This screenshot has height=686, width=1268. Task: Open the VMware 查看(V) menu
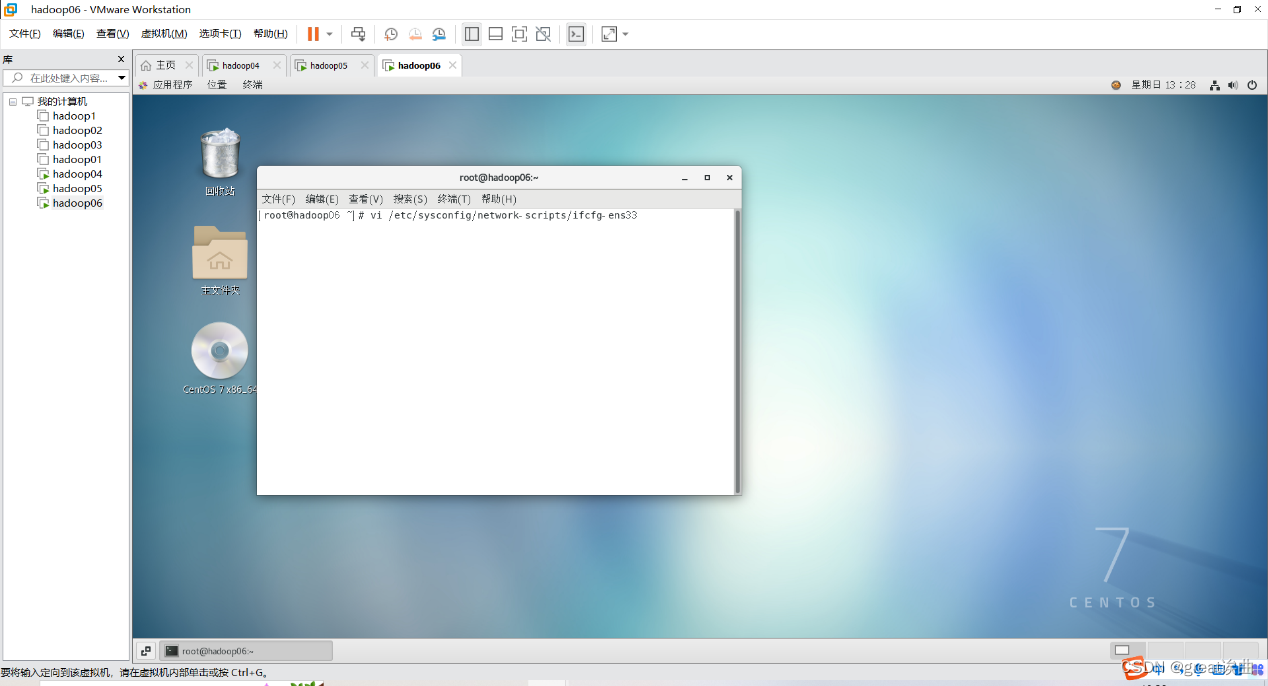(113, 34)
